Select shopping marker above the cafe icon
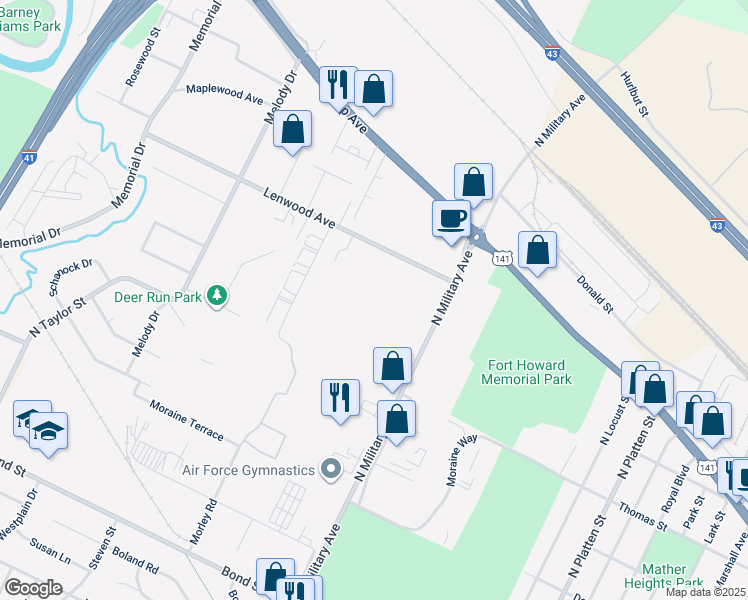 pyautogui.click(x=473, y=183)
